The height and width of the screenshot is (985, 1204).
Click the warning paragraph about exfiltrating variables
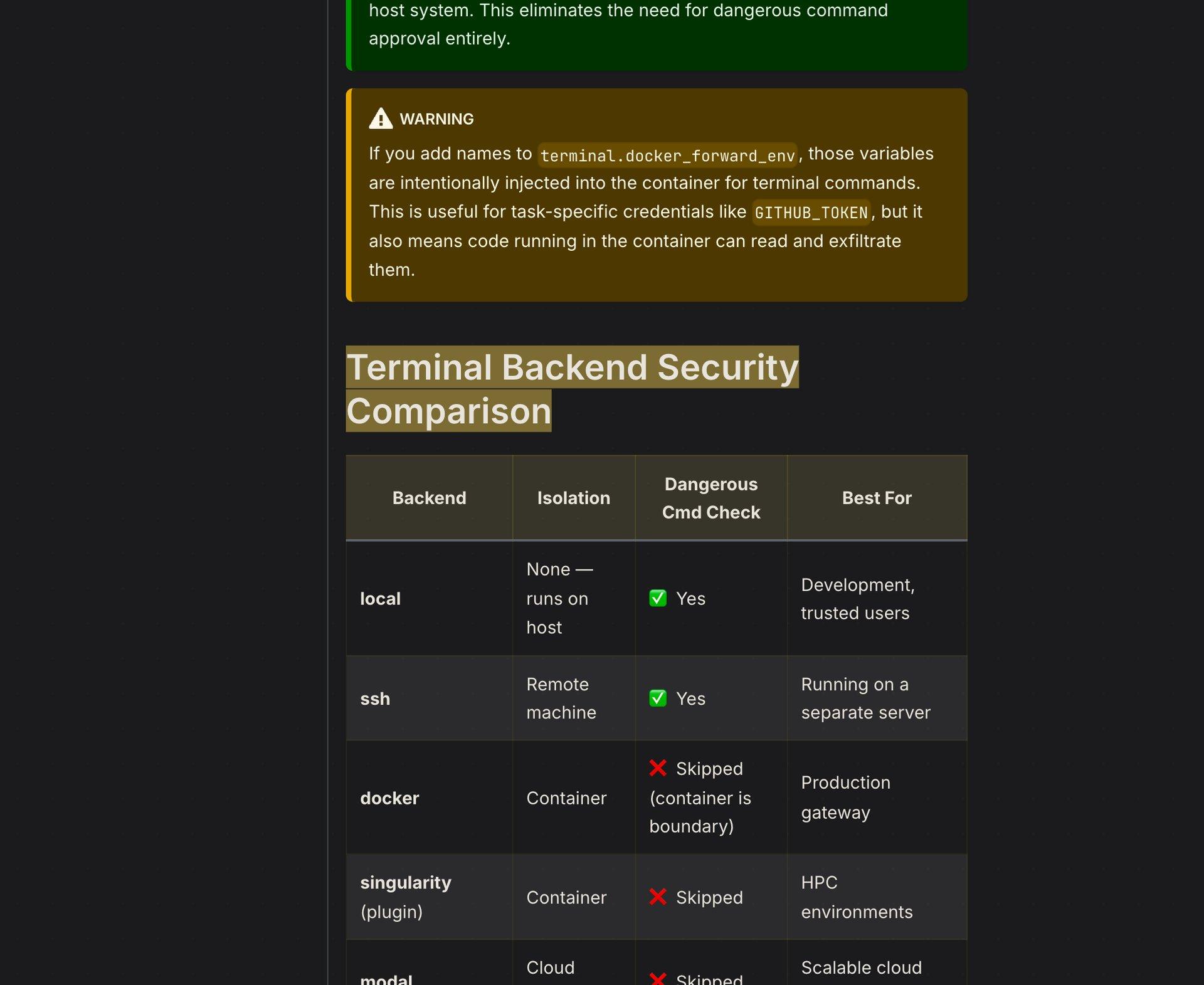pyautogui.click(x=651, y=212)
